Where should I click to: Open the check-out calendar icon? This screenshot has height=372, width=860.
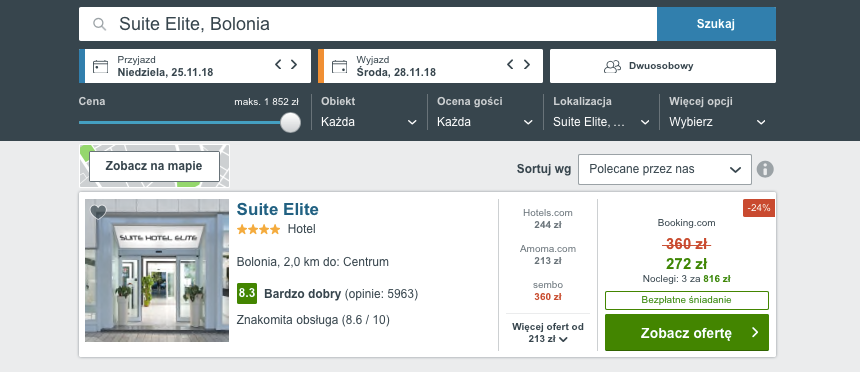click(x=340, y=66)
